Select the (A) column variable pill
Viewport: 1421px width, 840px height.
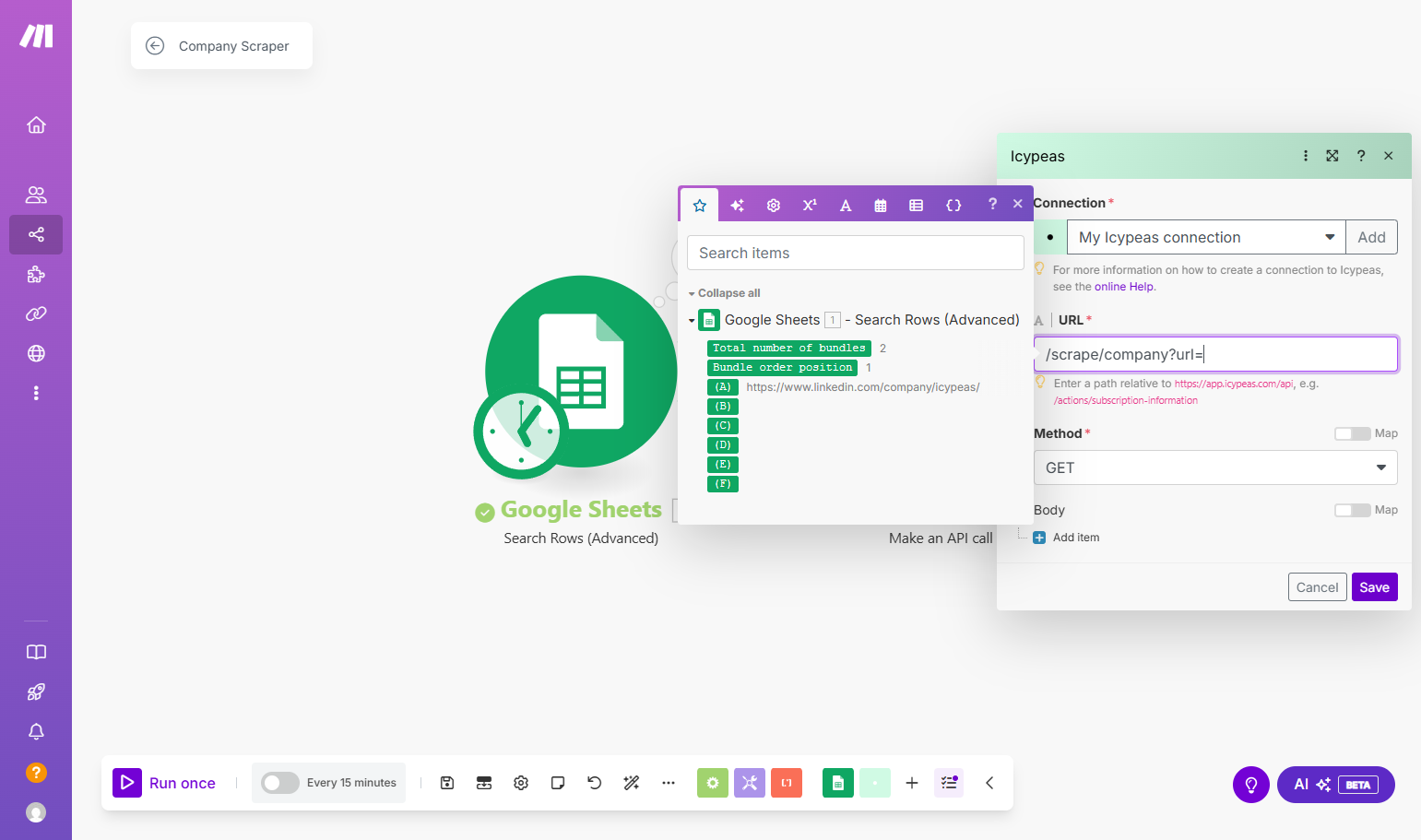(x=723, y=387)
